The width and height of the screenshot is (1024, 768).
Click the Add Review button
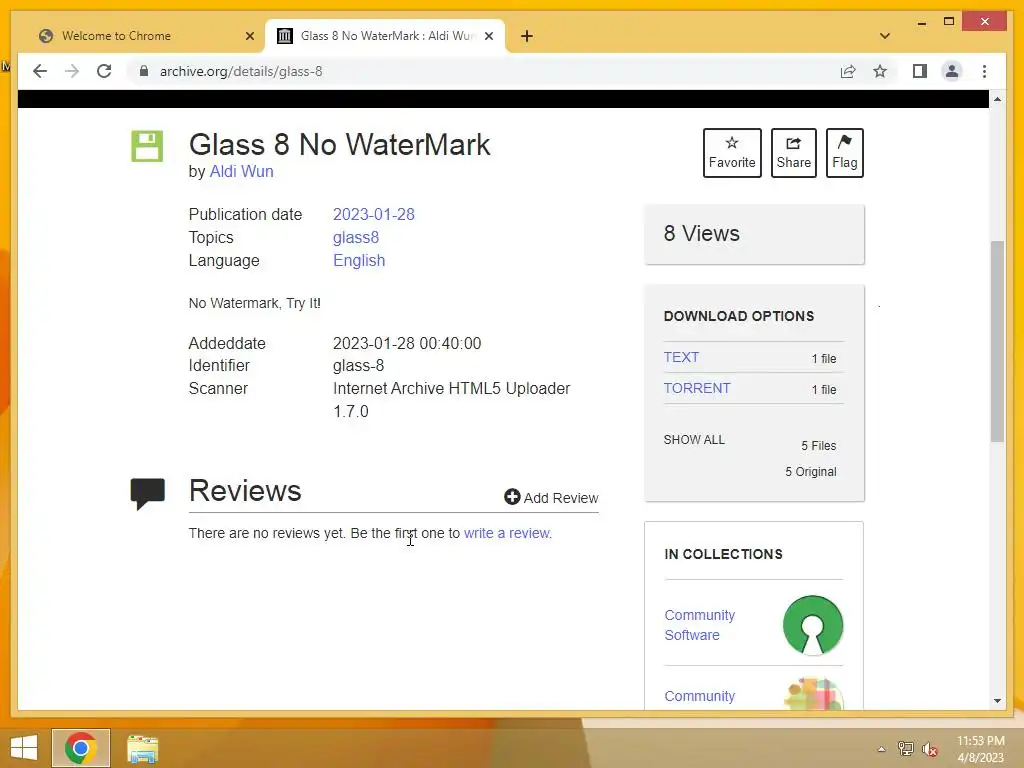(x=551, y=498)
